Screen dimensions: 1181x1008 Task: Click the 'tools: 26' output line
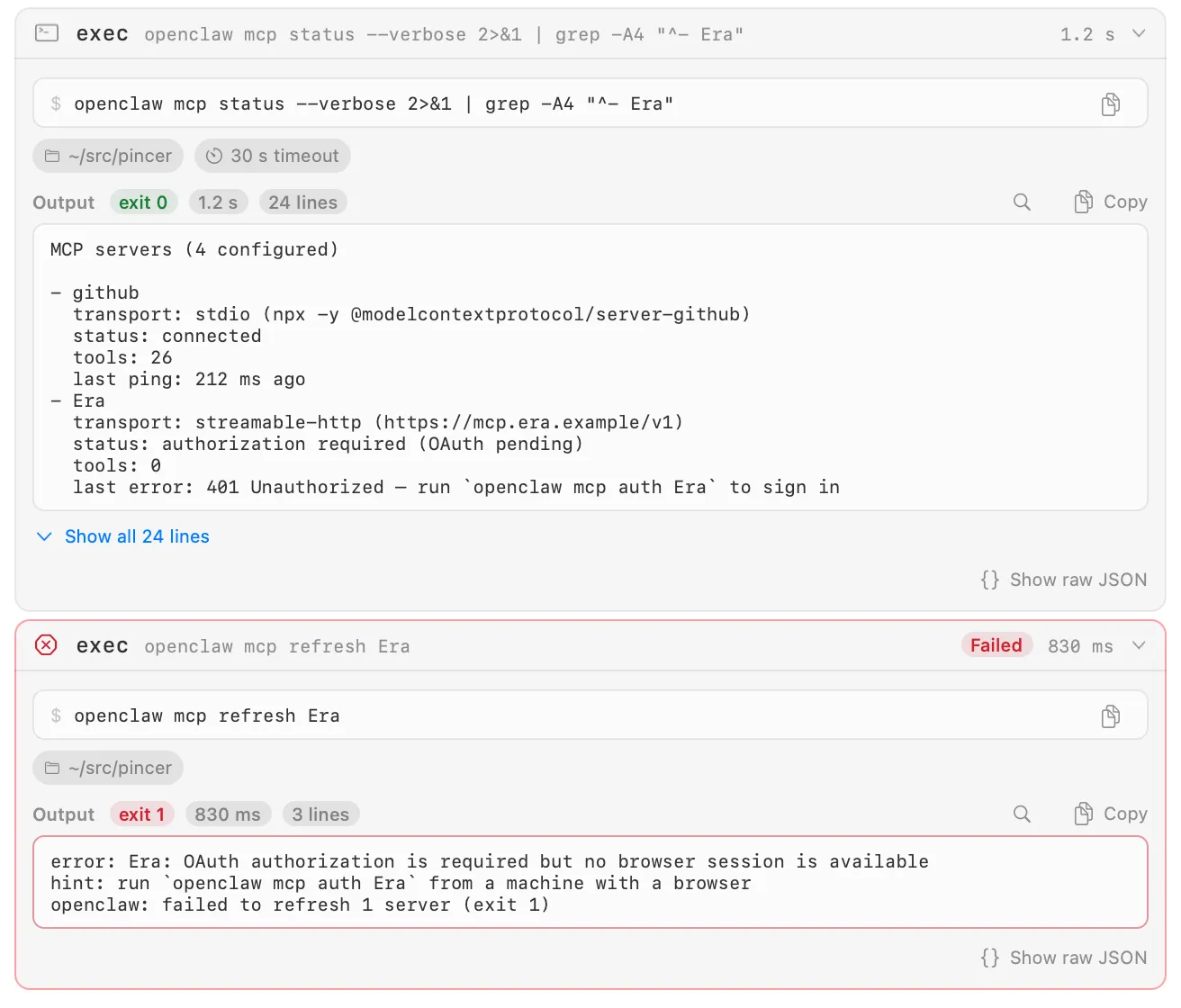coord(122,358)
